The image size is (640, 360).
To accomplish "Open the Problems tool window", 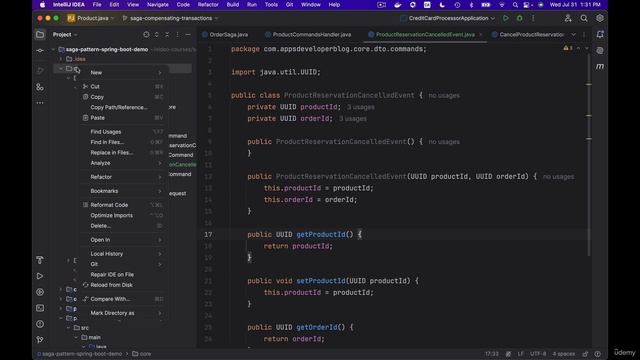I will [40, 324].
